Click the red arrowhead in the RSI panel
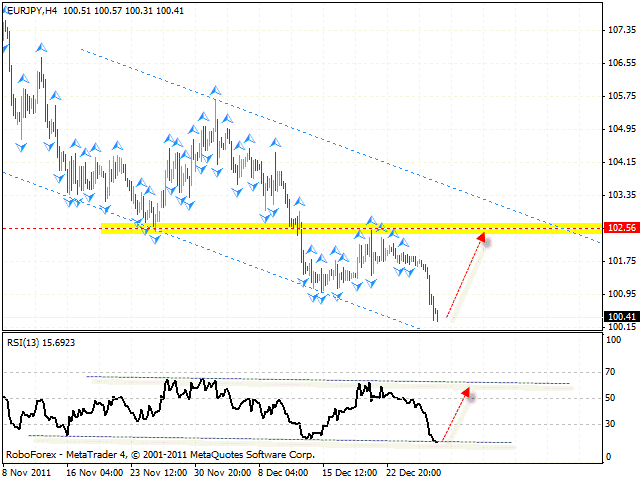 click(466, 393)
